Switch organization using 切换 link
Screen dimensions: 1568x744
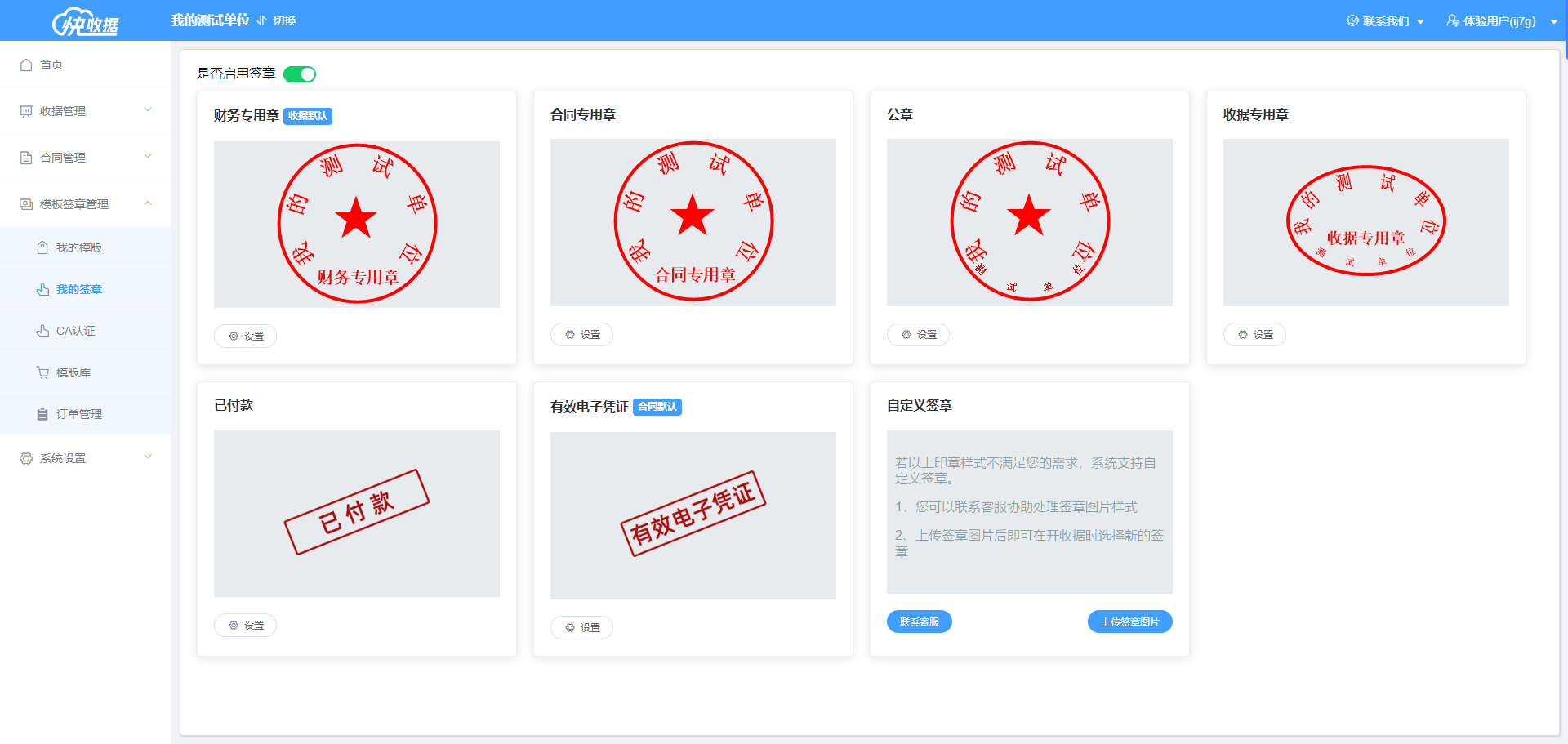[277, 20]
